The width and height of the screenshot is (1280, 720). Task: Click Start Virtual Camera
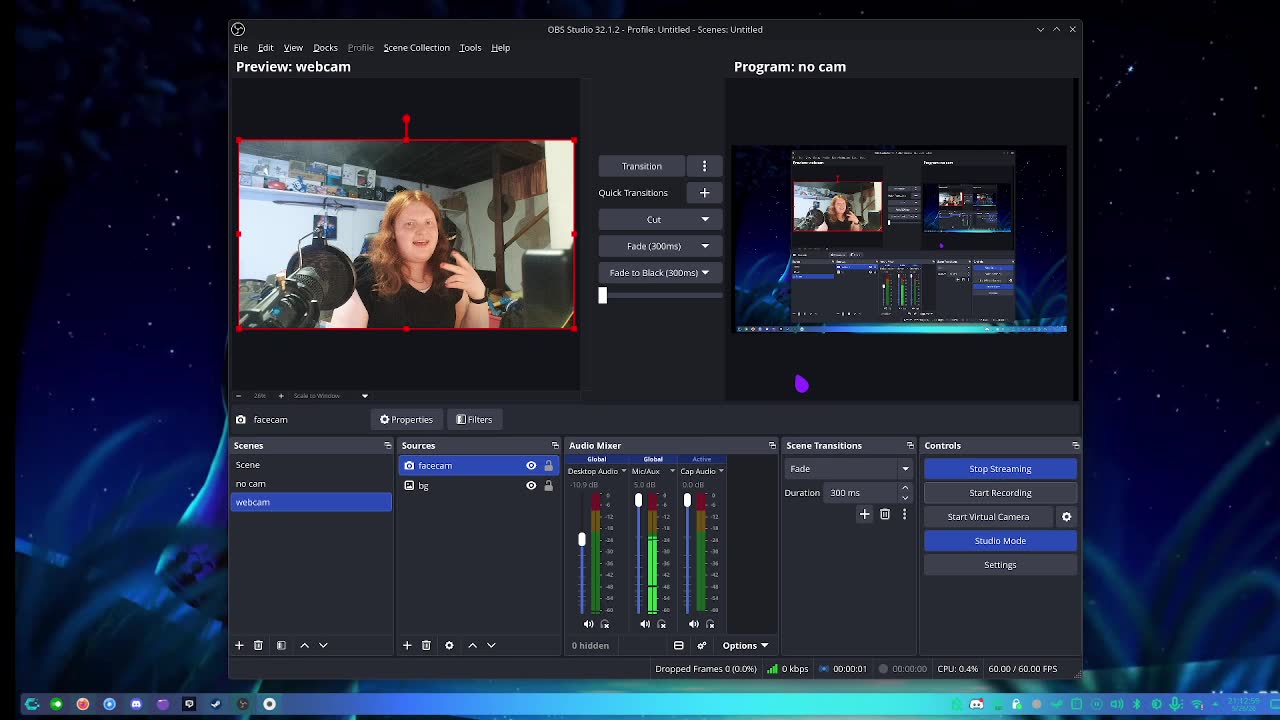(988, 517)
